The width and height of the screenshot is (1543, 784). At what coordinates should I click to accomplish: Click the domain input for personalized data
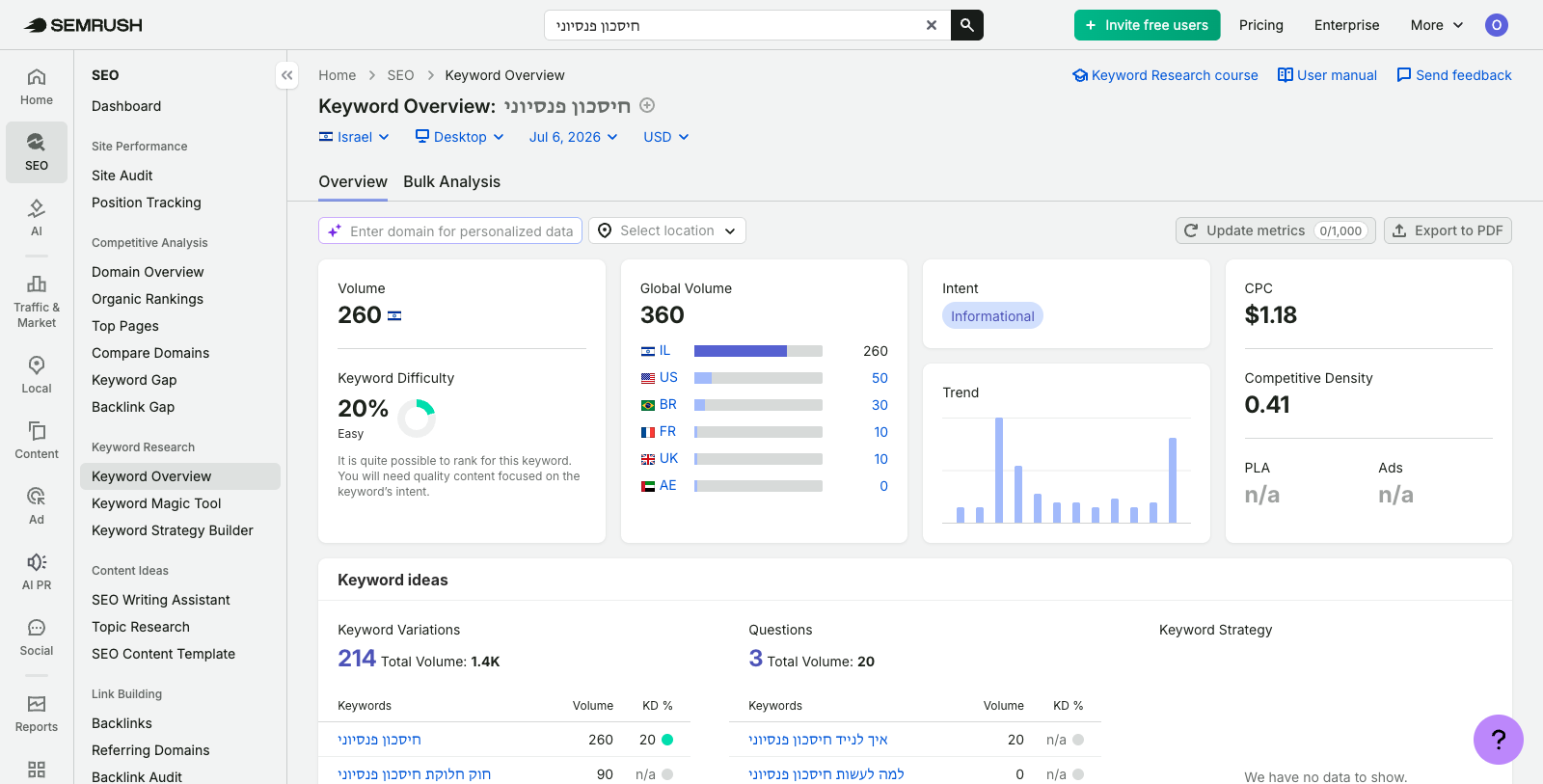click(450, 230)
